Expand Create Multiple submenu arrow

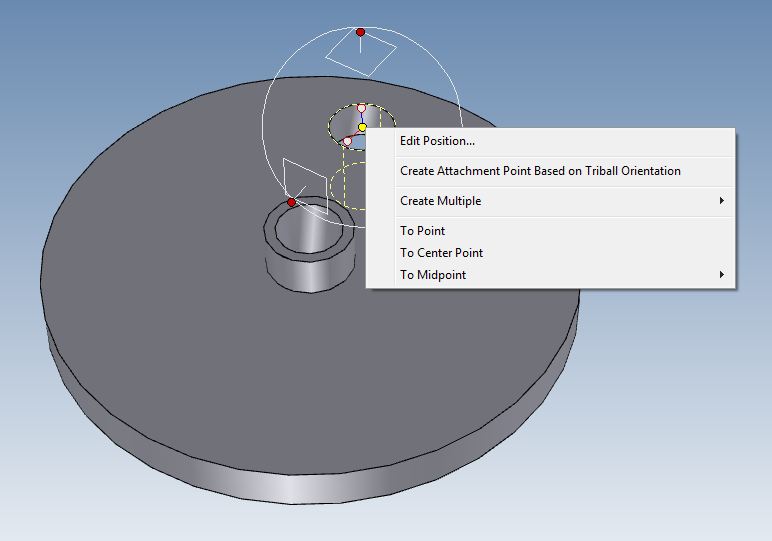tap(722, 201)
